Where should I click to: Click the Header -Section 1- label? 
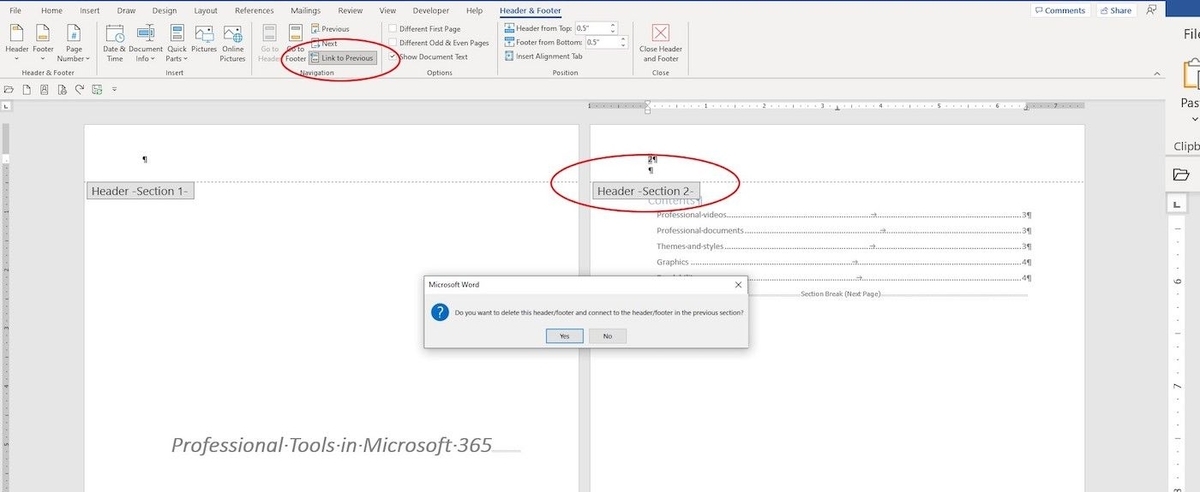[x=140, y=191]
